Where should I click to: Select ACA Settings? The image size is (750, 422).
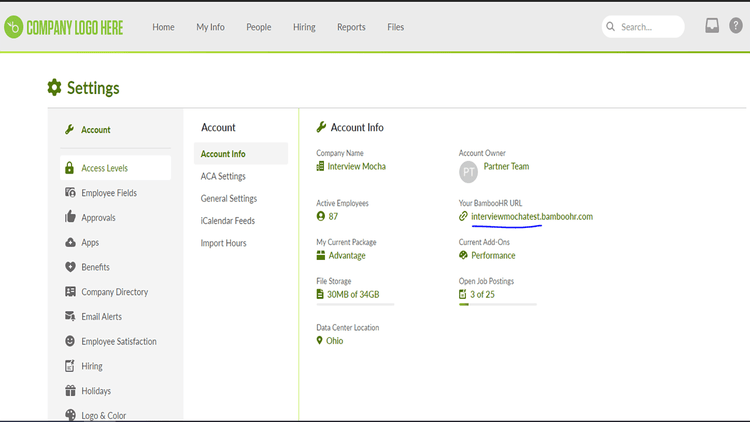point(223,176)
